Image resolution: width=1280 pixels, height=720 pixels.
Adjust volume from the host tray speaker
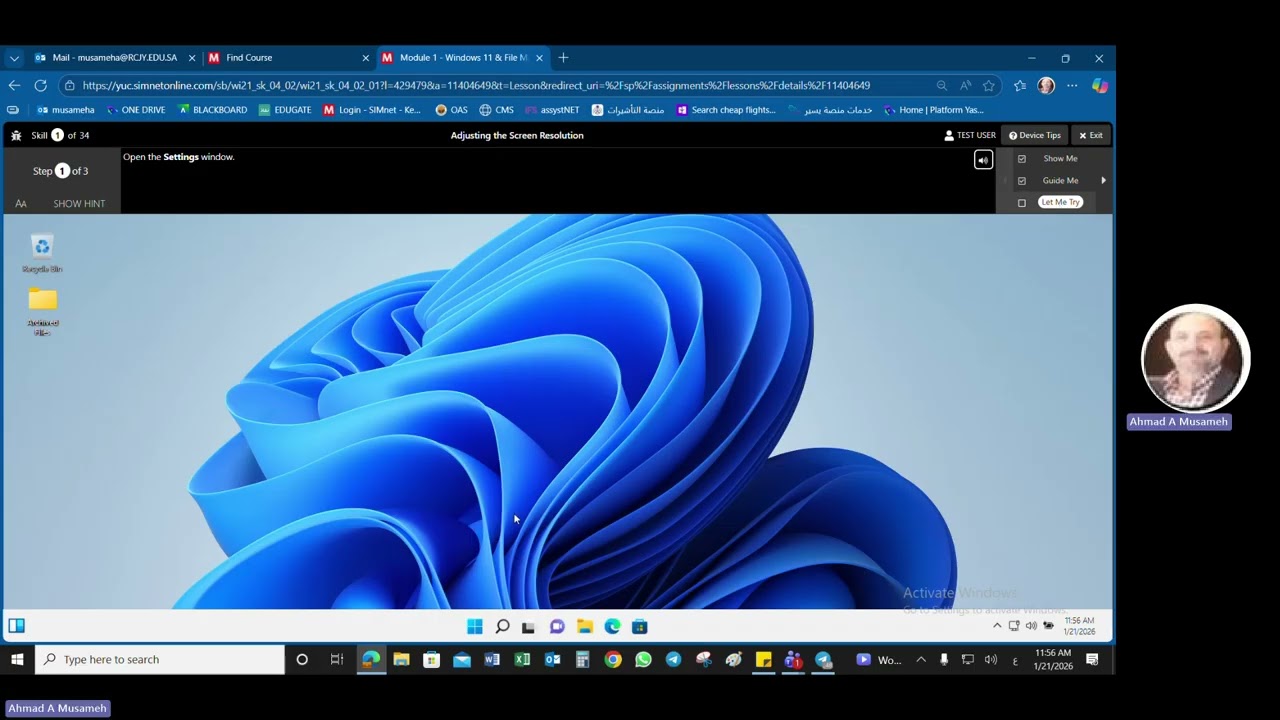coord(991,660)
